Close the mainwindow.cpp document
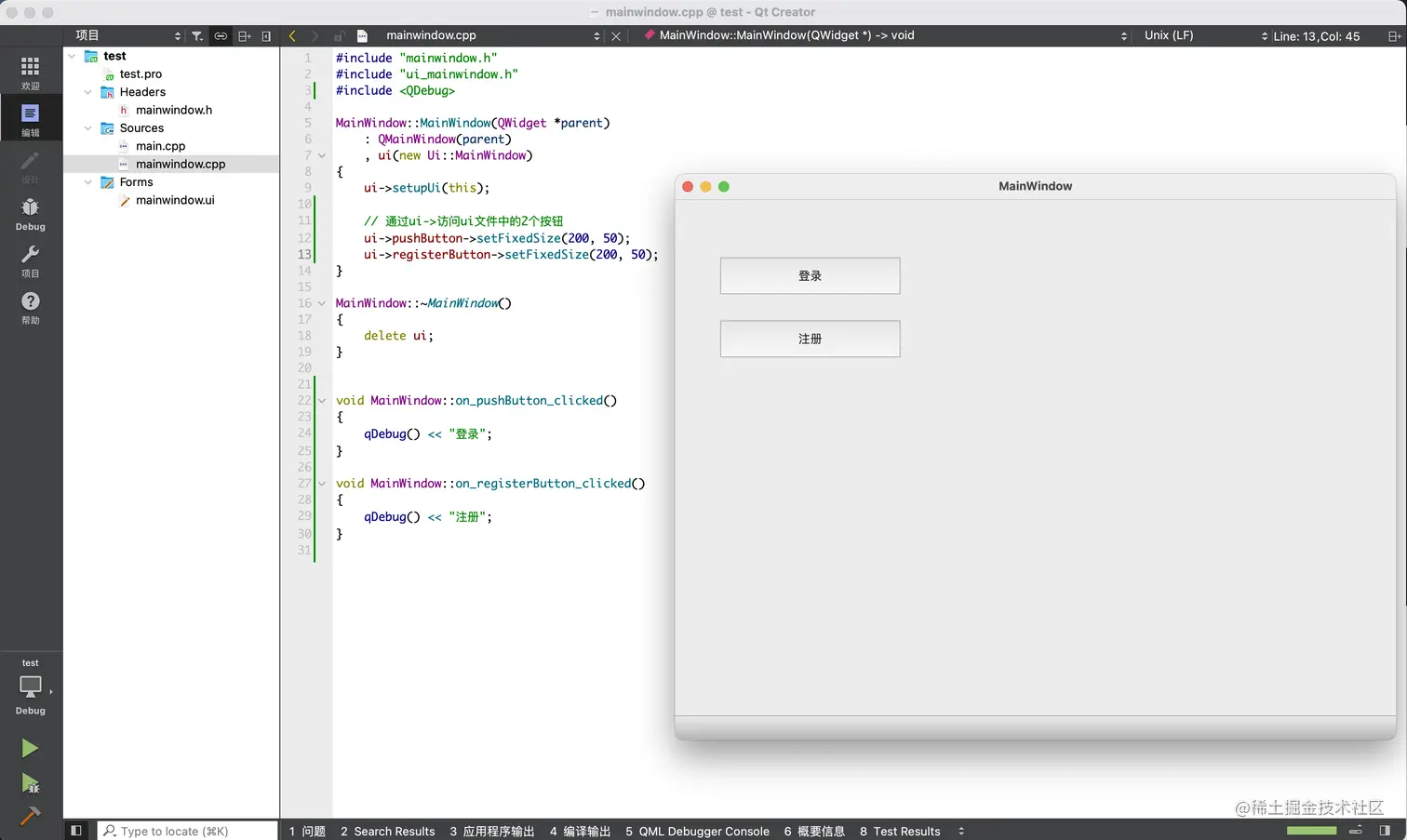This screenshot has height=840, width=1407. click(615, 36)
